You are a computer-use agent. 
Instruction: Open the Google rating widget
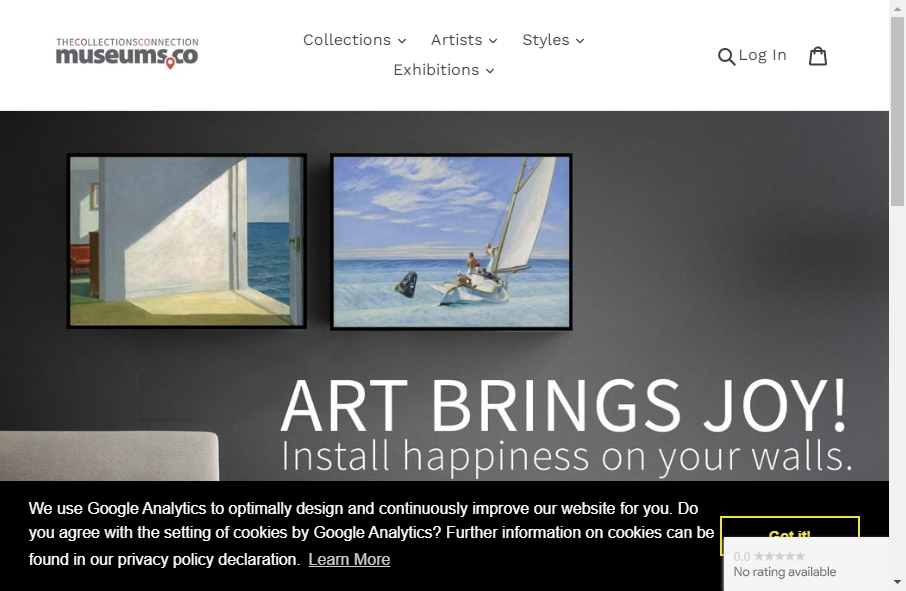pyautogui.click(x=806, y=564)
